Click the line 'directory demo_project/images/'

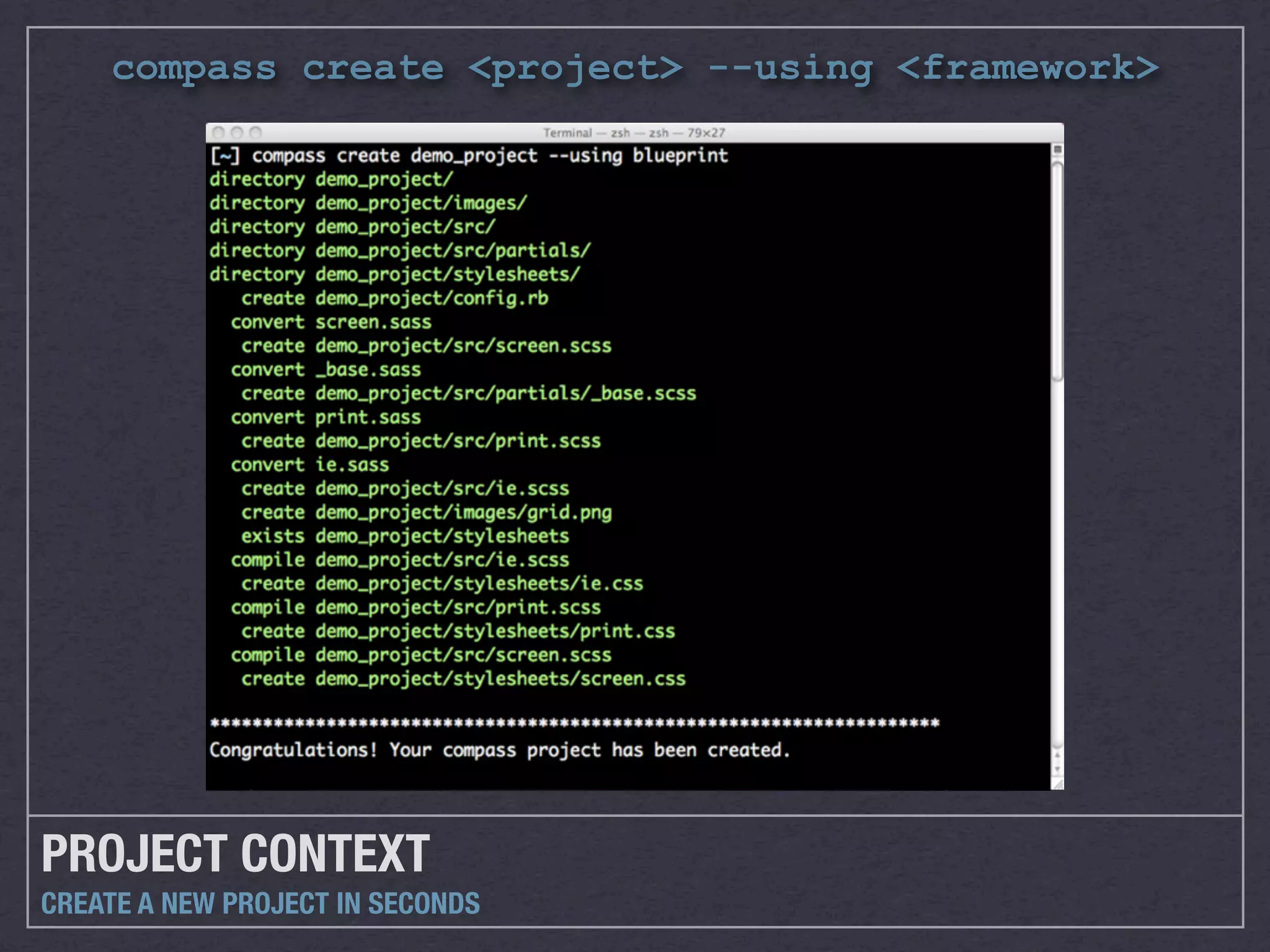point(368,203)
